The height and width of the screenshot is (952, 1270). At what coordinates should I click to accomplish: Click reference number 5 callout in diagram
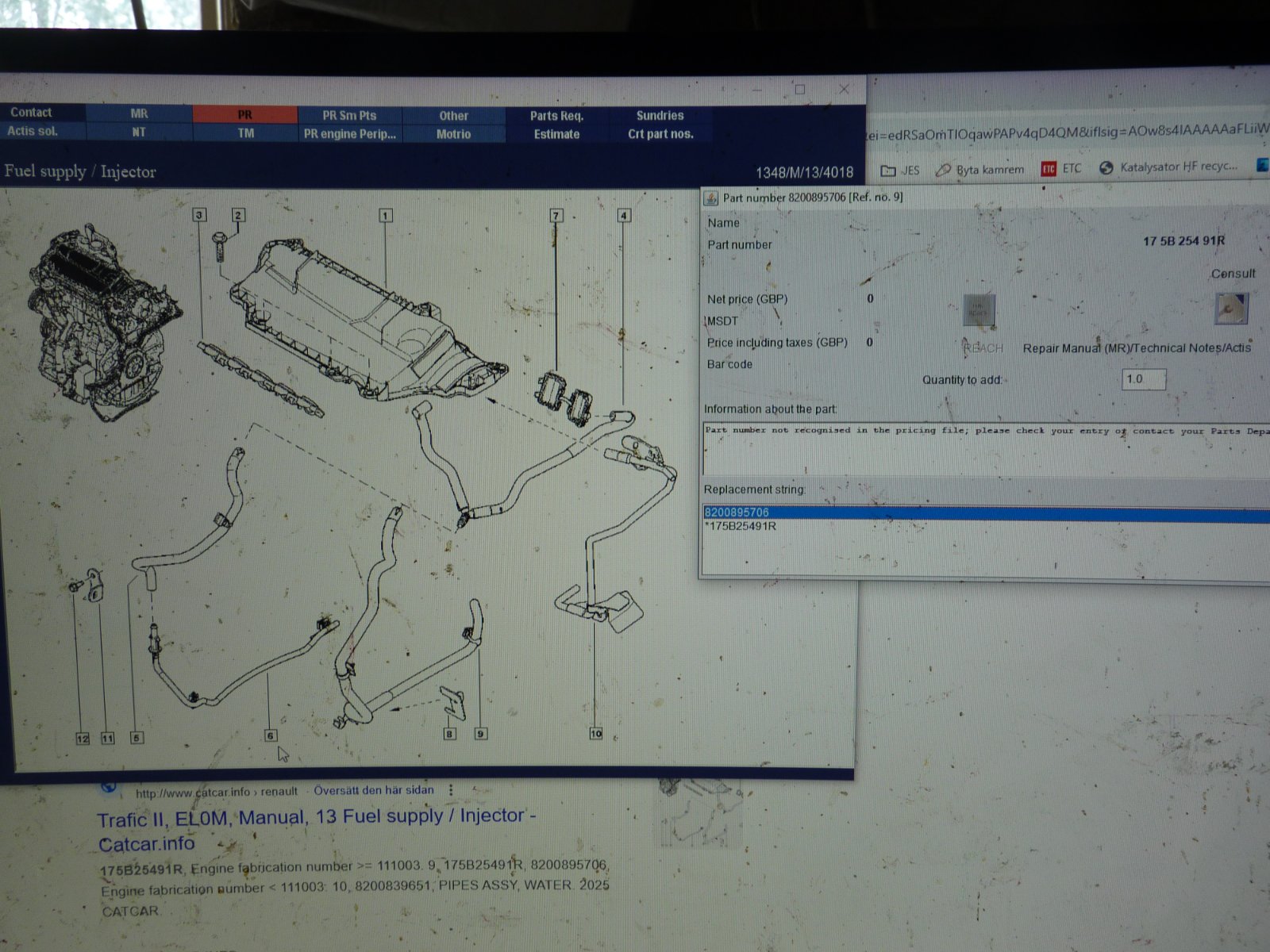click(x=137, y=738)
